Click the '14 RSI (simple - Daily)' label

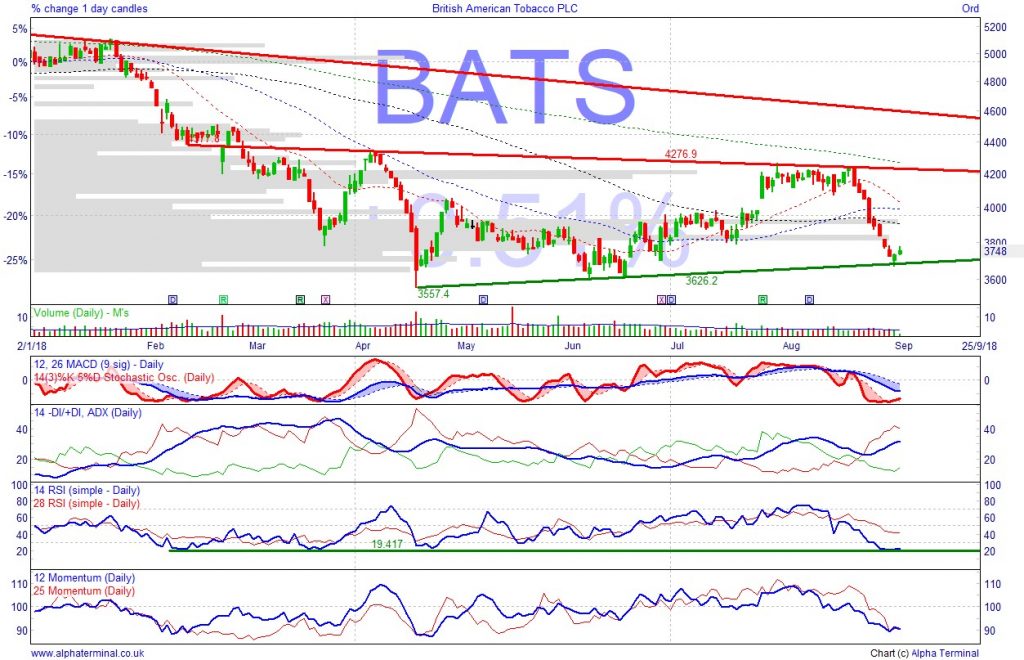pyautogui.click(x=87, y=490)
